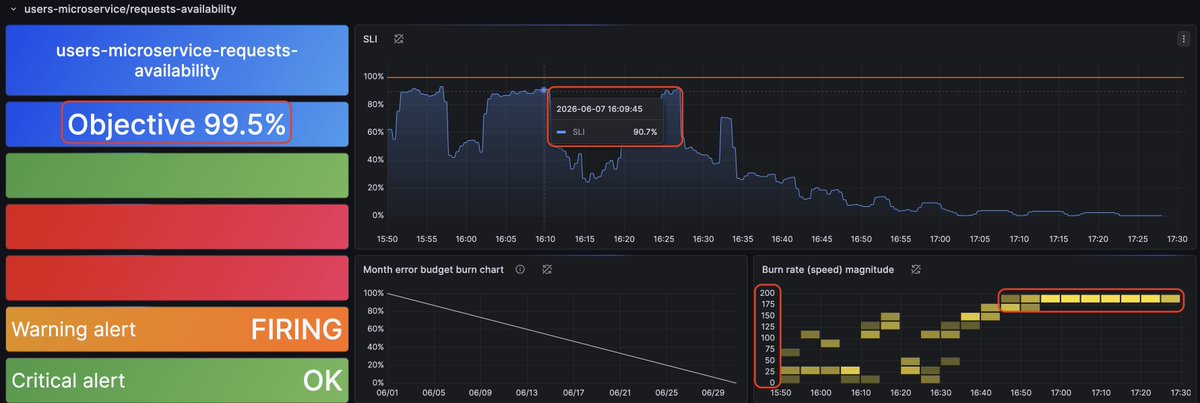Click the 25 label on burn rate y-axis
The image size is (1200, 403).
pos(769,371)
